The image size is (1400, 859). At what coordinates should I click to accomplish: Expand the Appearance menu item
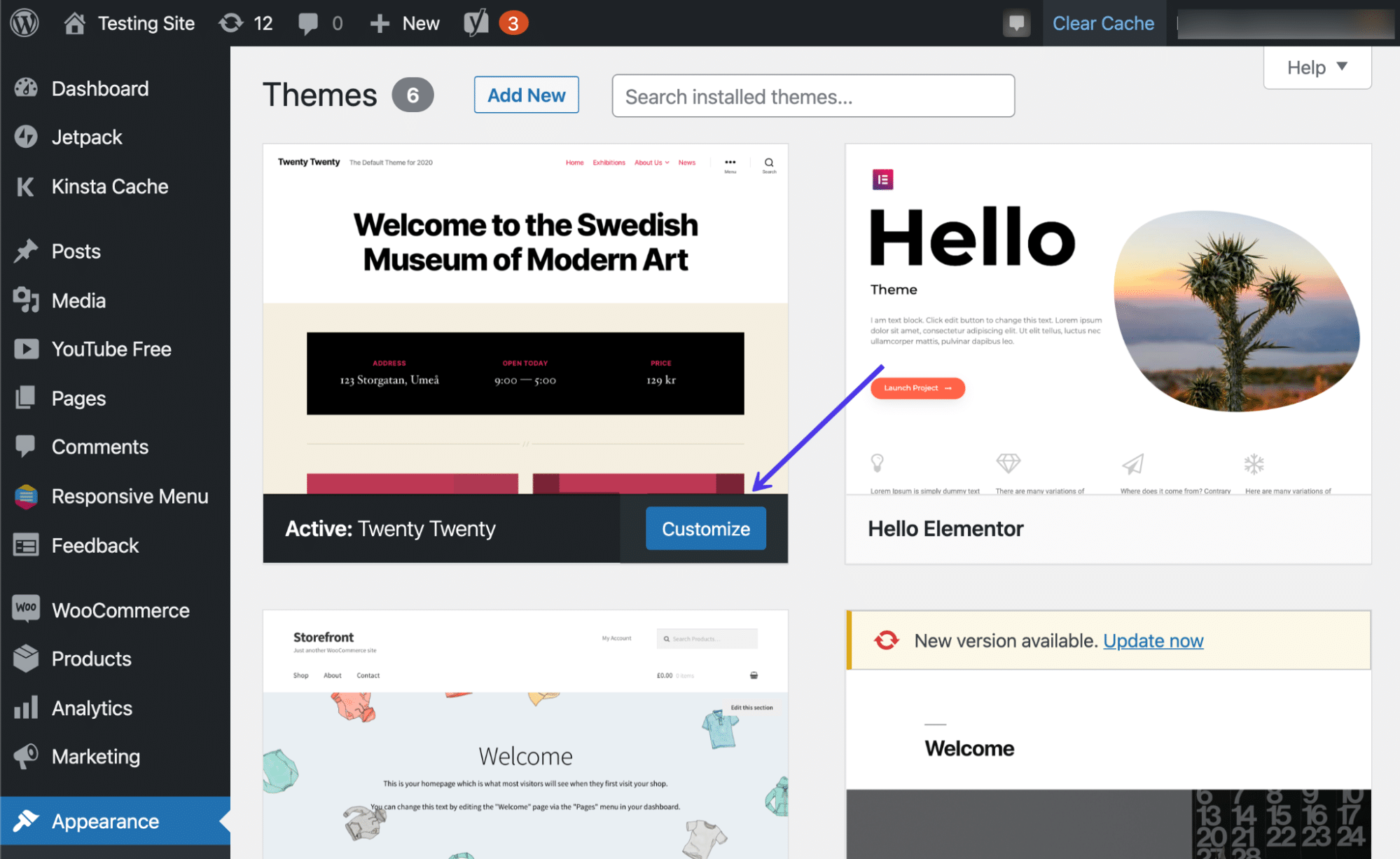[106, 822]
